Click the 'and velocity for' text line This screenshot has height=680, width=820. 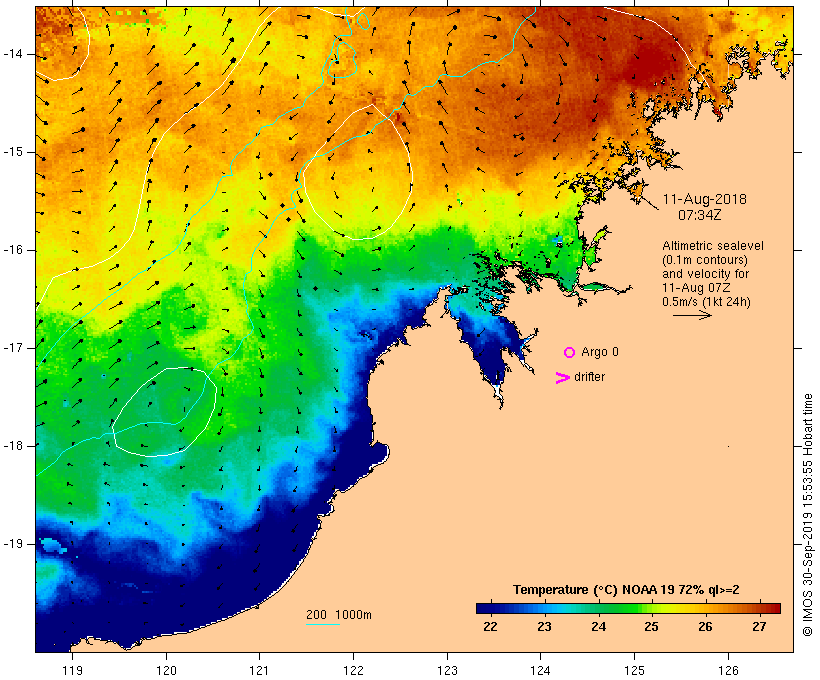(705, 274)
